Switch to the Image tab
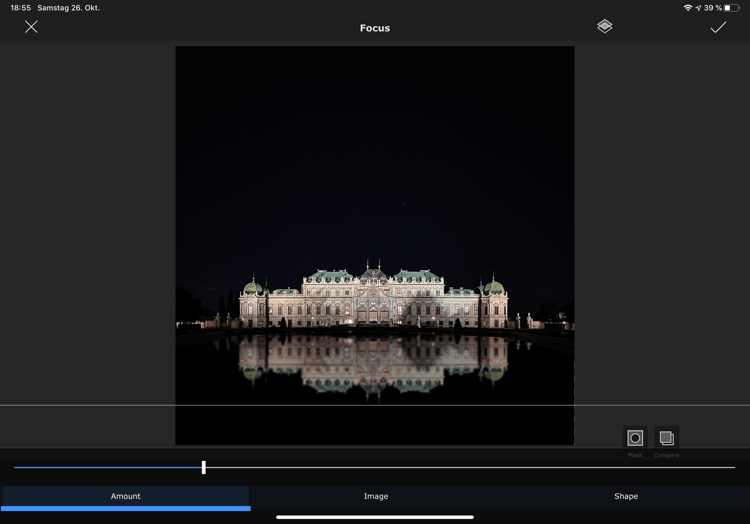The image size is (750, 524). pyautogui.click(x=375, y=498)
